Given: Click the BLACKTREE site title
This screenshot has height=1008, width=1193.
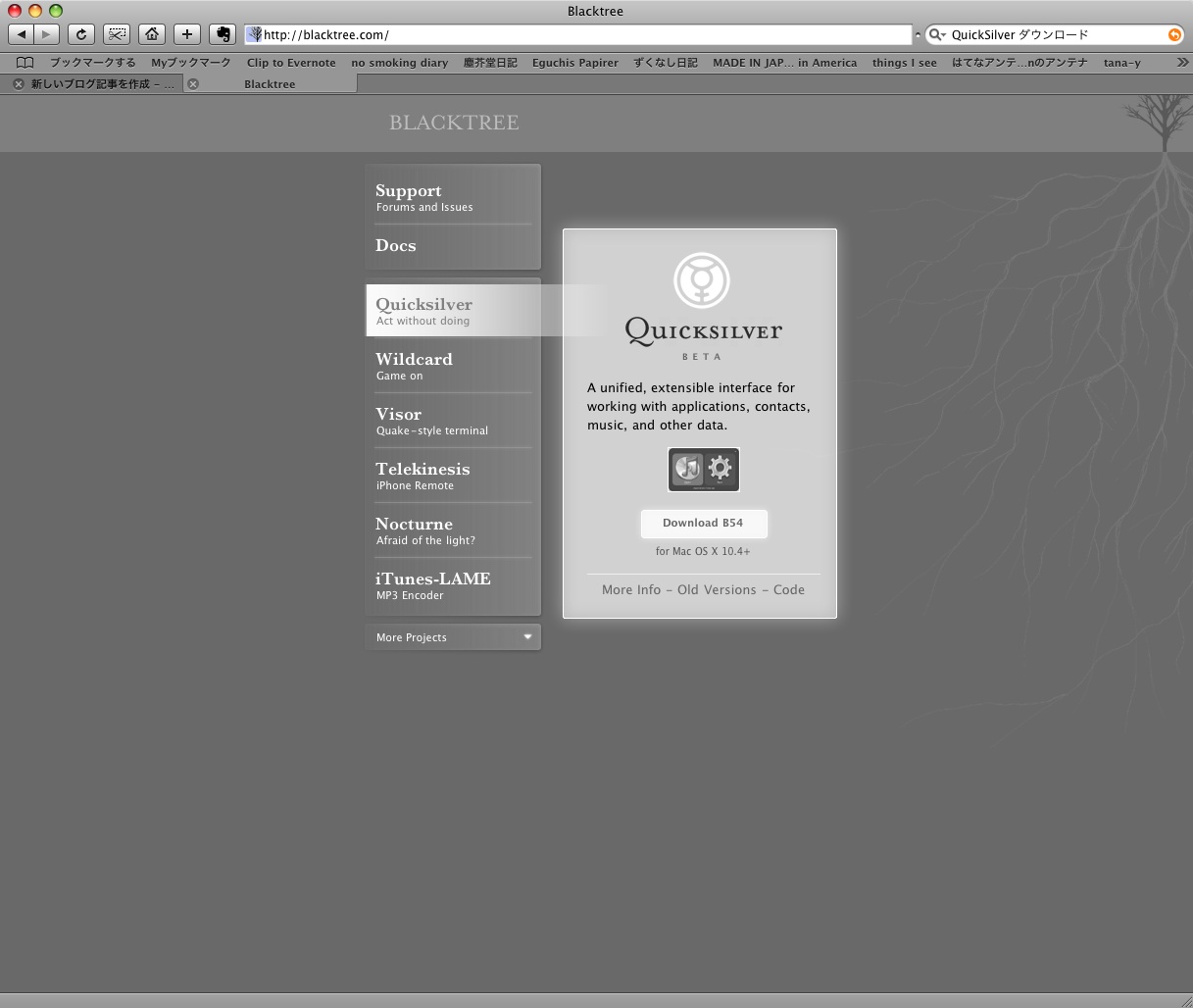Looking at the screenshot, I should 454,123.
